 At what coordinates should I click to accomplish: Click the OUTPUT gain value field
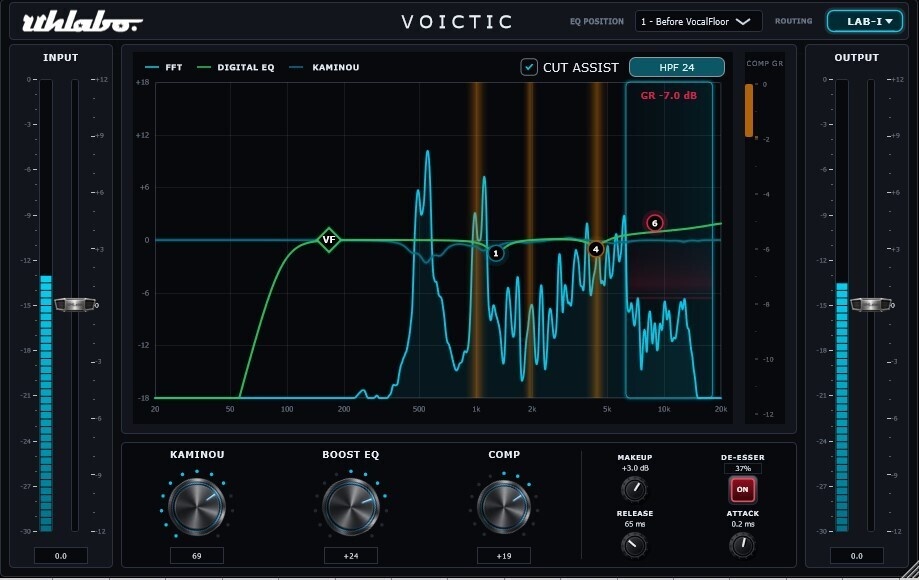point(856,556)
